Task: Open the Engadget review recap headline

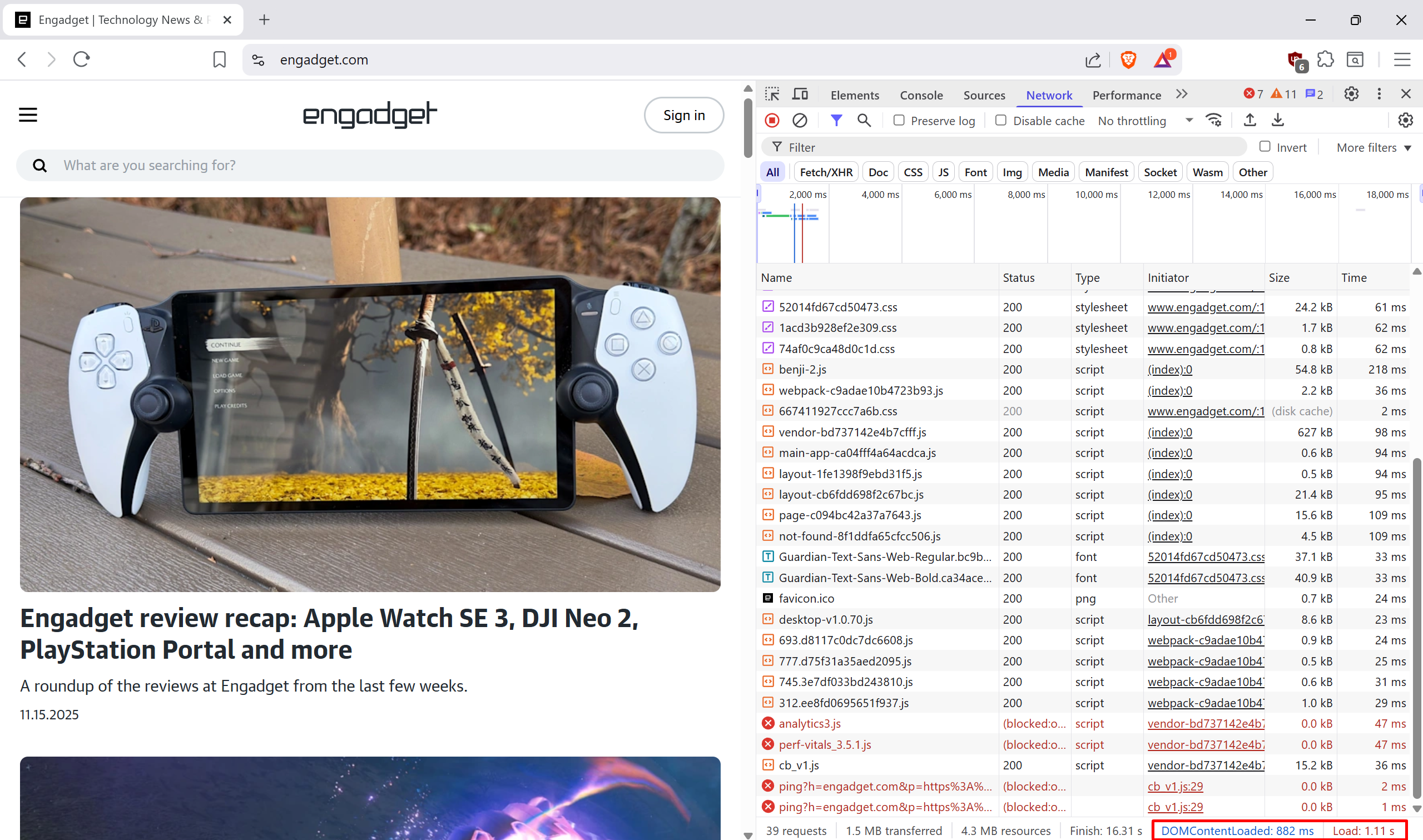Action: pyautogui.click(x=329, y=633)
